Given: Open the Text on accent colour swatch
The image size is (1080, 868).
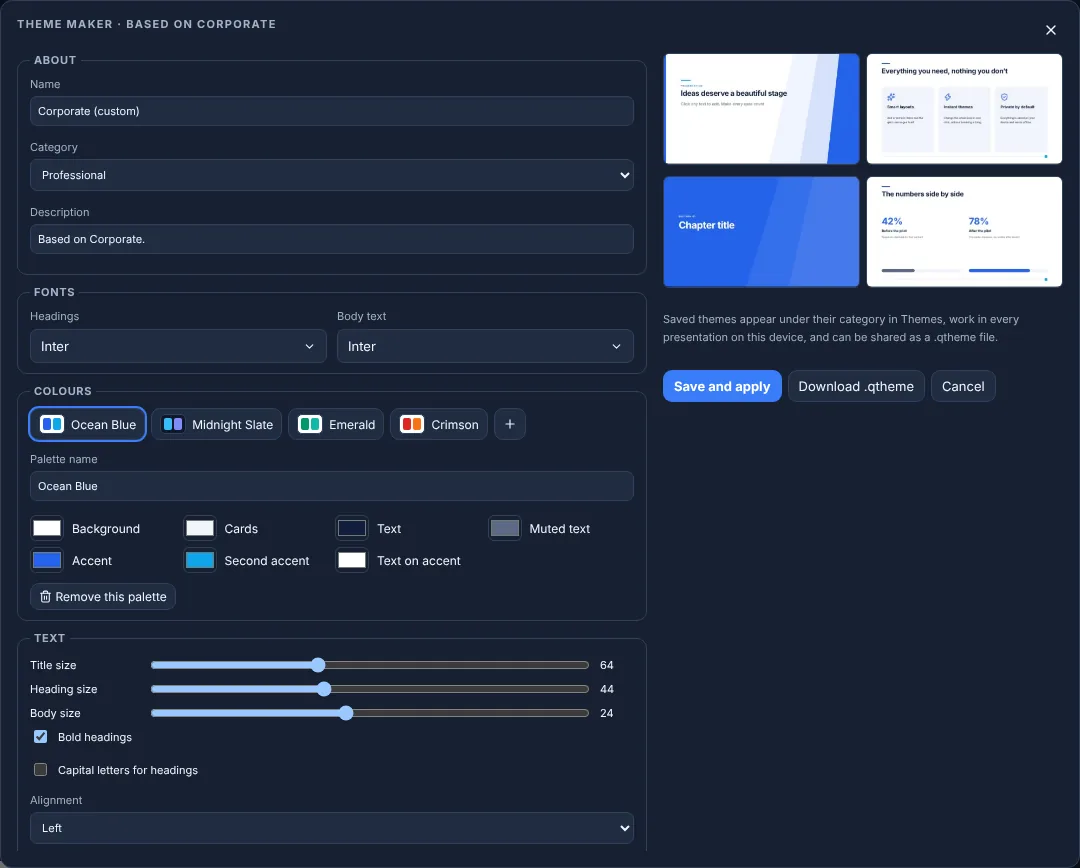Looking at the screenshot, I should click(x=352, y=560).
